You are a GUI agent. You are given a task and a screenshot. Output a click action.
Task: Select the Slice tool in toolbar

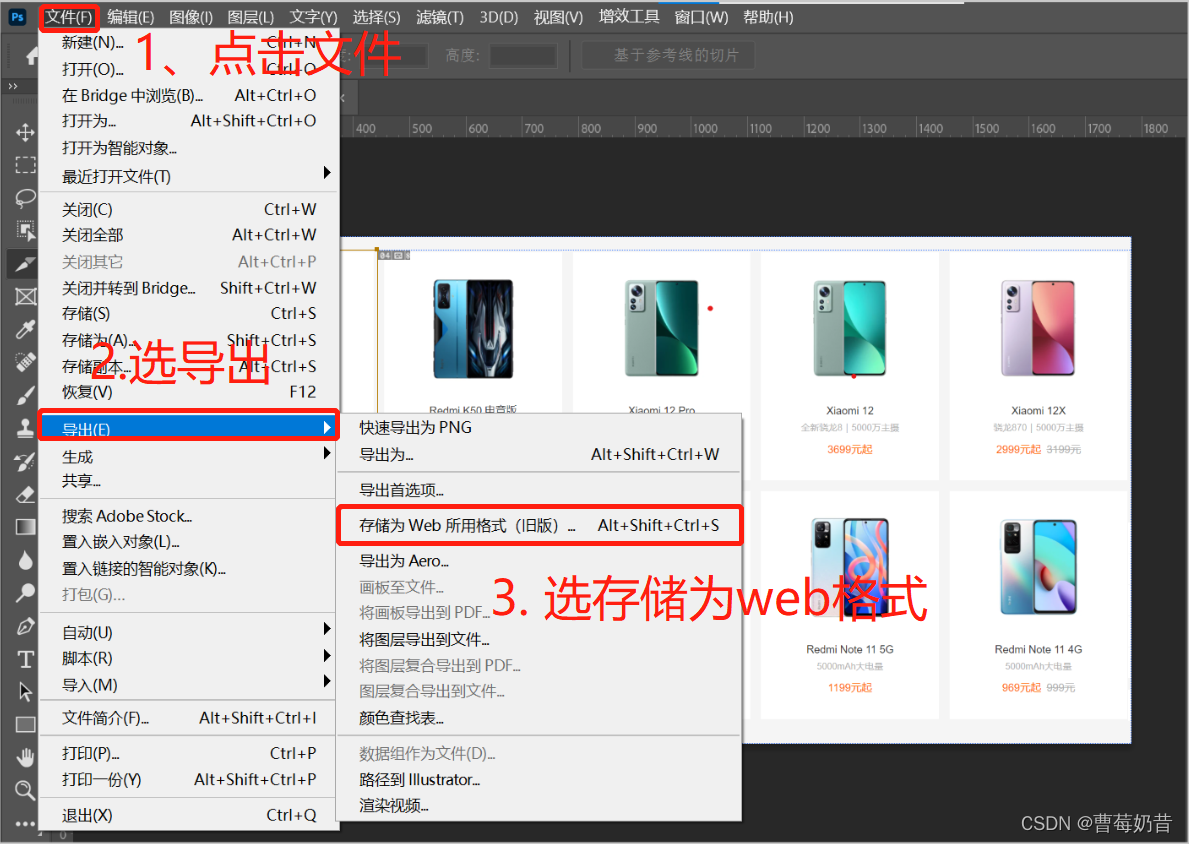tap(25, 263)
